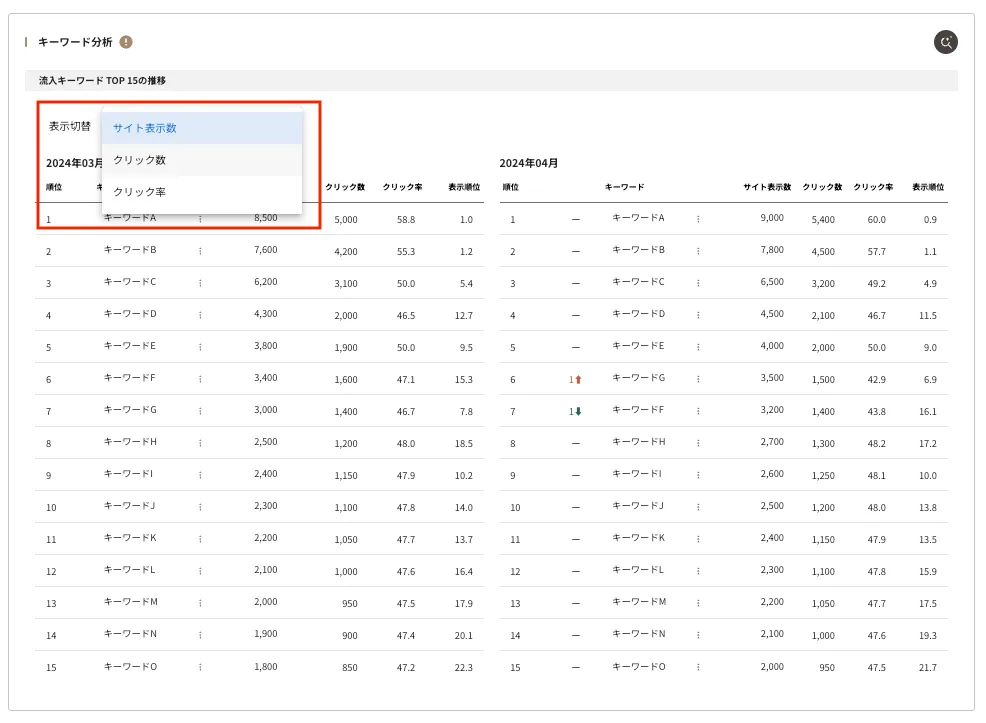The height and width of the screenshot is (723, 986).
Task: Open the kebab menu for March キーワードC
Action: 200,283
